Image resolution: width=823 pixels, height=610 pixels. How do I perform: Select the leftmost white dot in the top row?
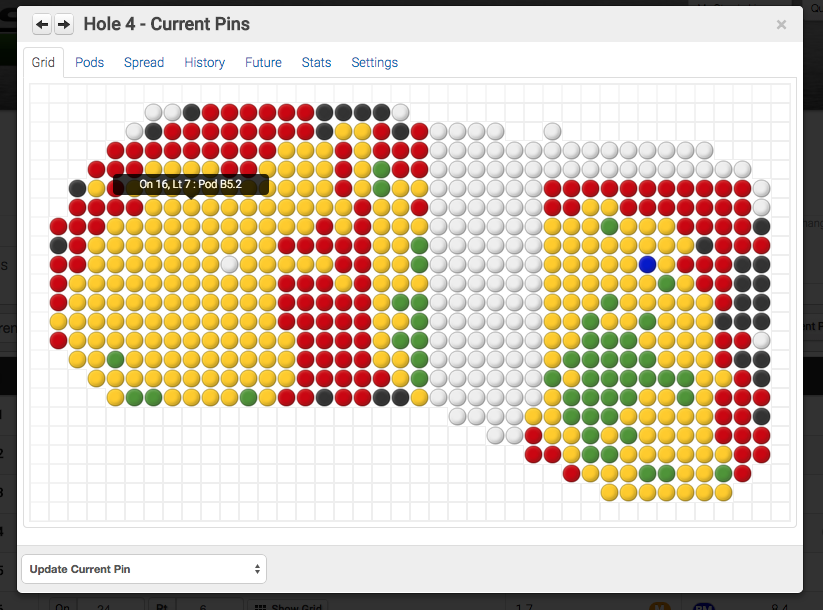pos(153,112)
